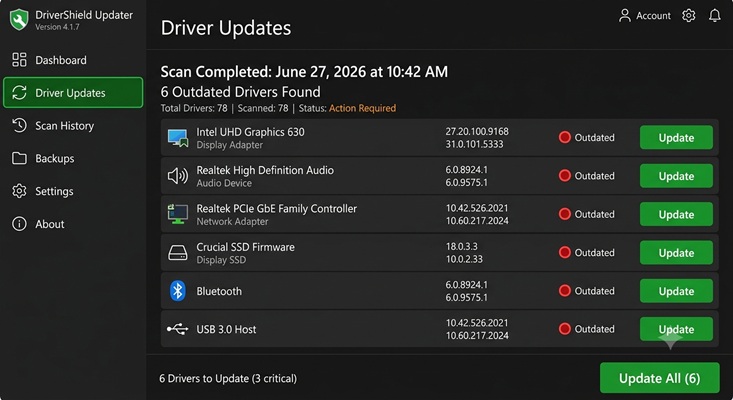Click the Settings gear icon in sidebar
Viewport: 733px width, 400px height.
(19, 191)
